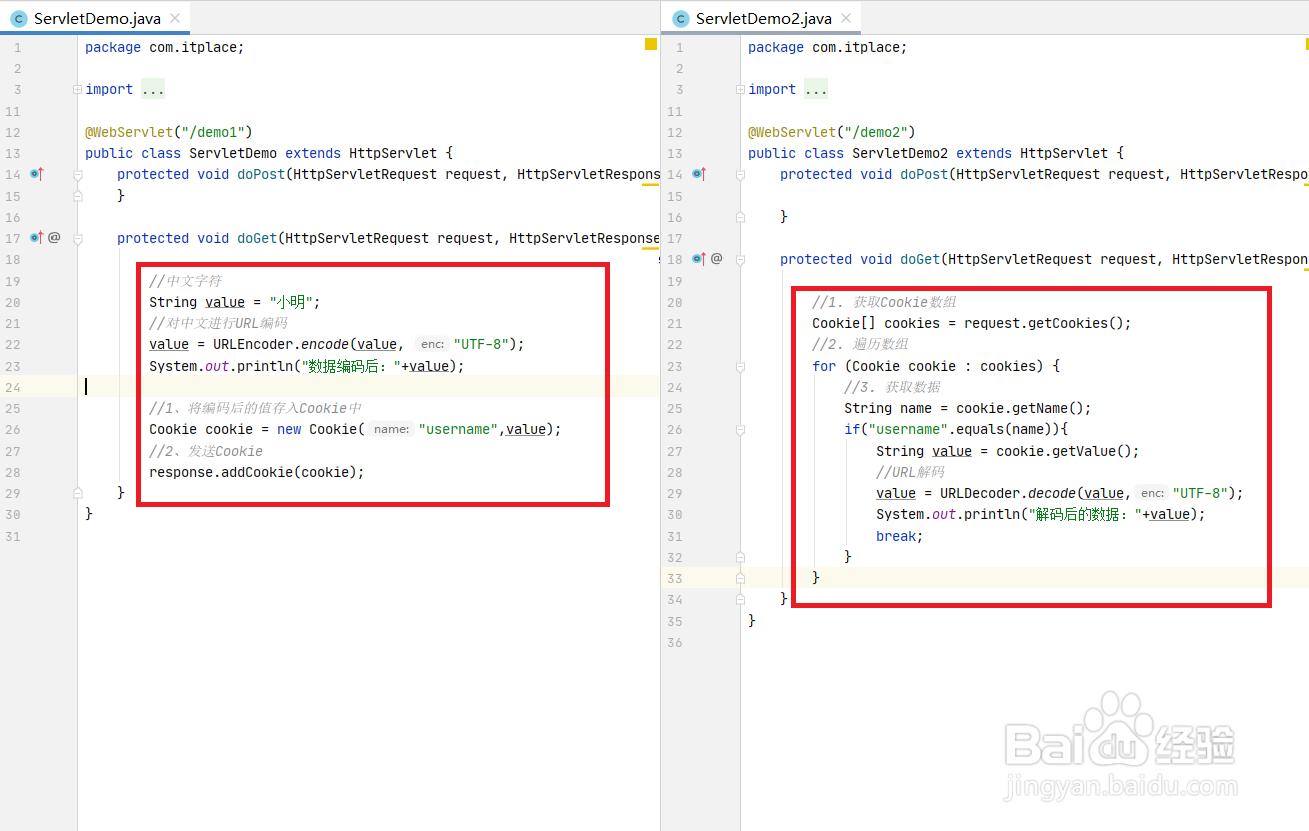Click class name ServletDemo2 in its declaration
The height and width of the screenshot is (831, 1309).
900,153
